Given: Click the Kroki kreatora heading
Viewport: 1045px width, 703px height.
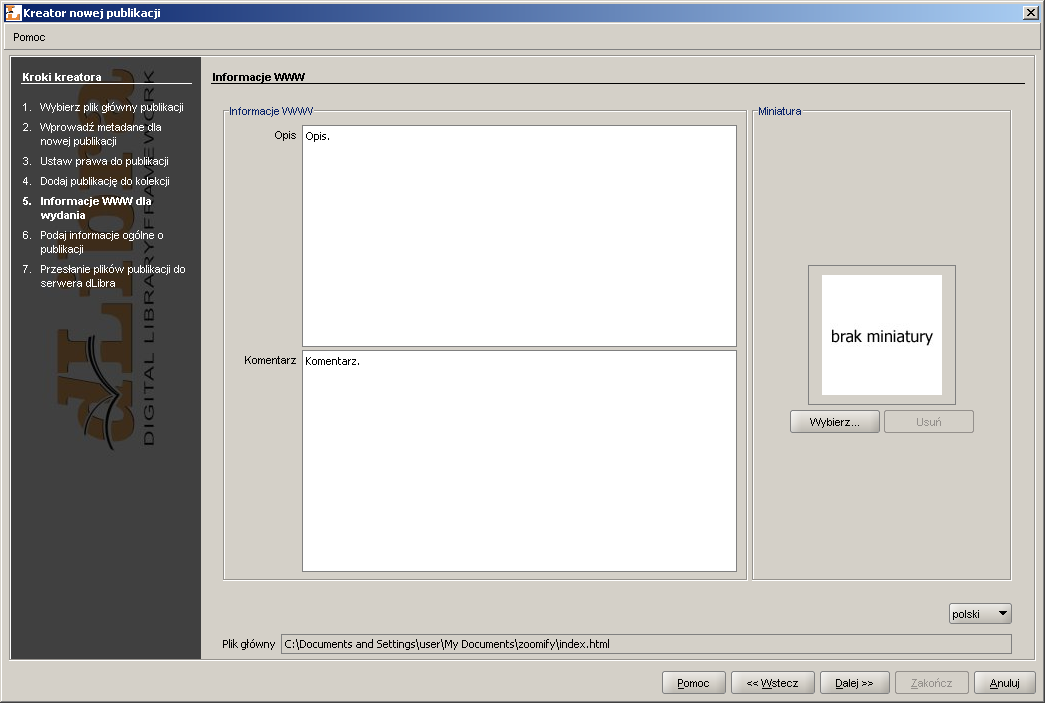Looking at the screenshot, I should [62, 77].
